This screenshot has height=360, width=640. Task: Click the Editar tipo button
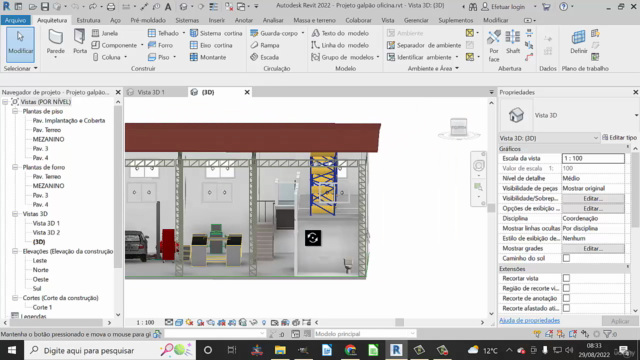(620, 138)
